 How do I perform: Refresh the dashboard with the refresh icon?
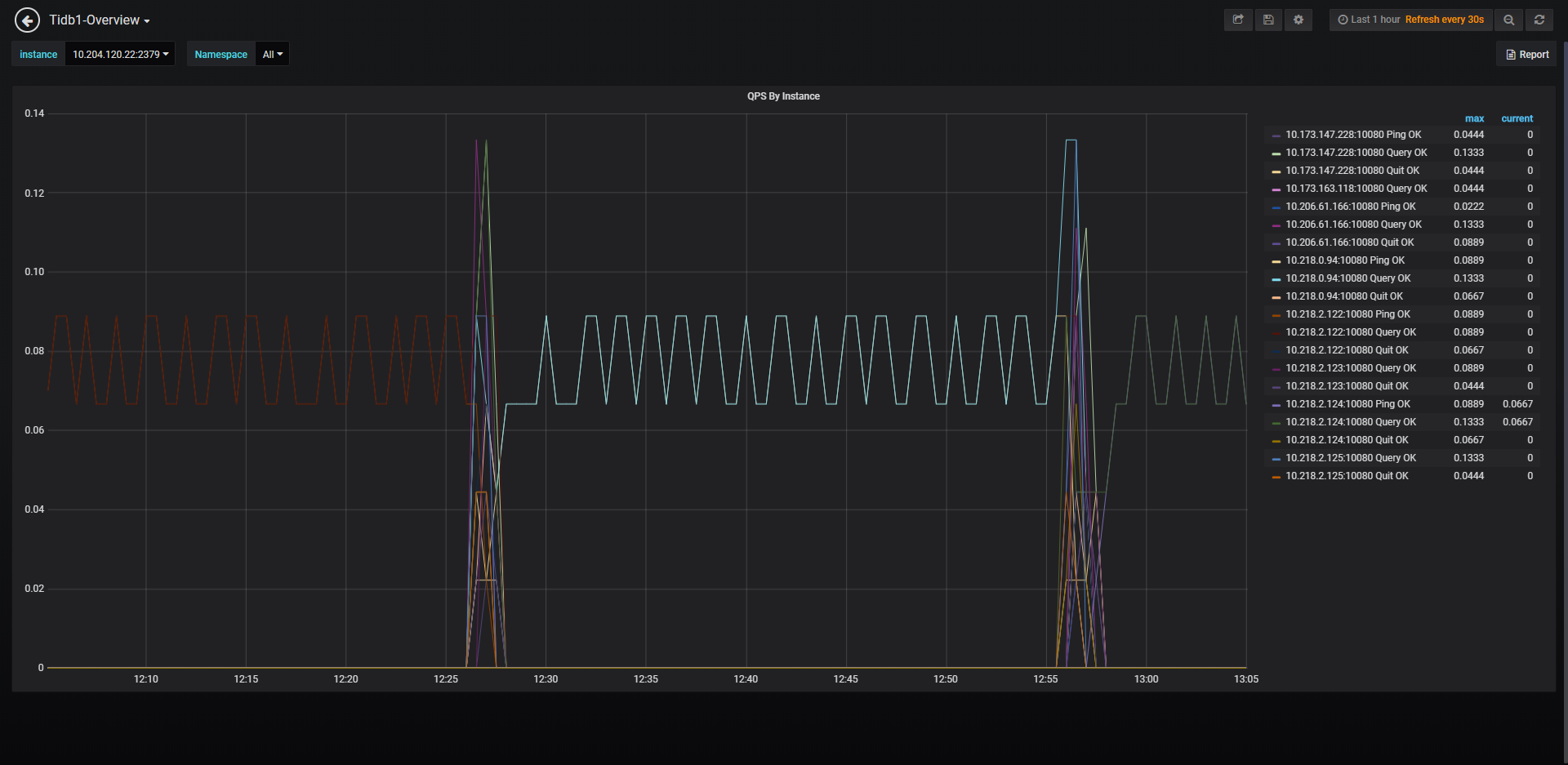tap(1539, 20)
